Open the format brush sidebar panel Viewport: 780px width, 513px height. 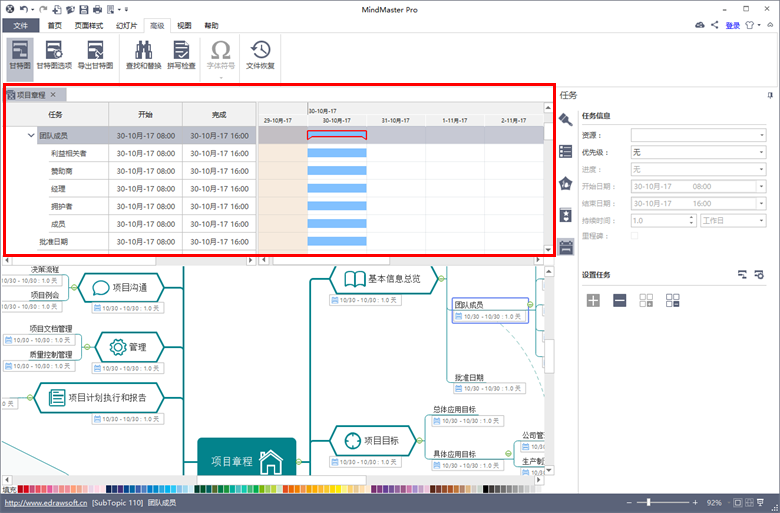tap(566, 119)
